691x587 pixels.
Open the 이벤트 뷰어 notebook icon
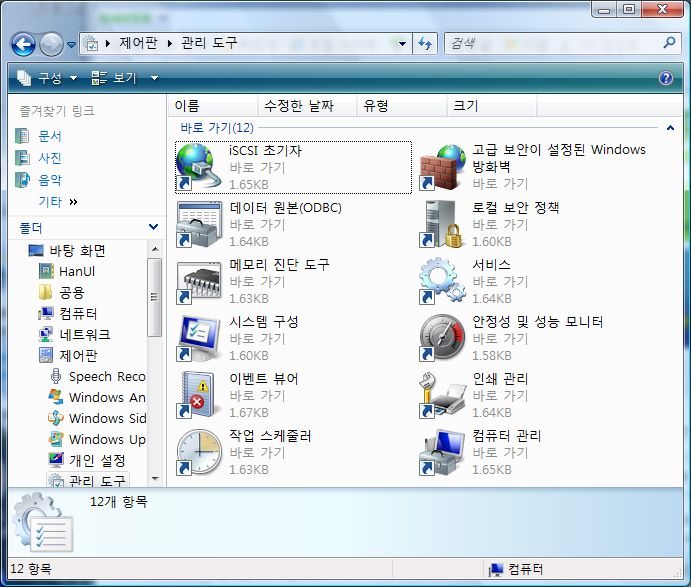tap(197, 395)
